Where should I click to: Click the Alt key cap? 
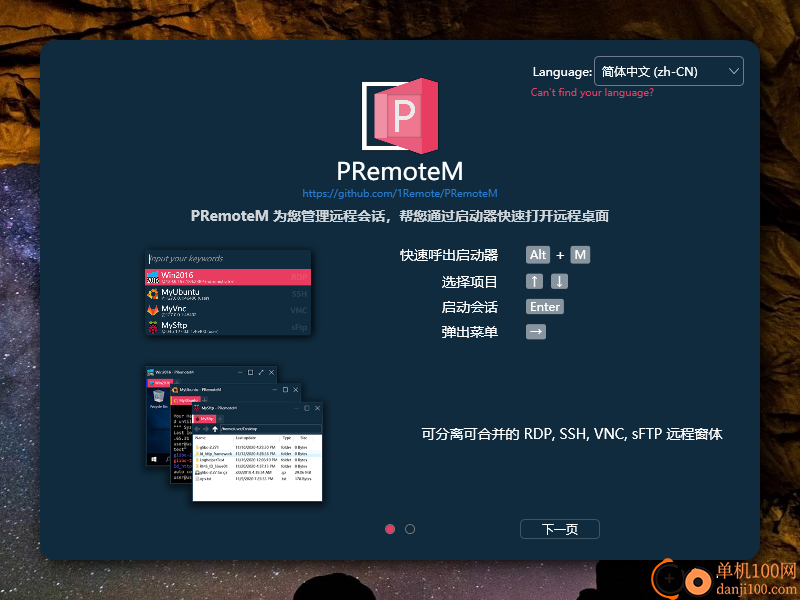[x=538, y=255]
